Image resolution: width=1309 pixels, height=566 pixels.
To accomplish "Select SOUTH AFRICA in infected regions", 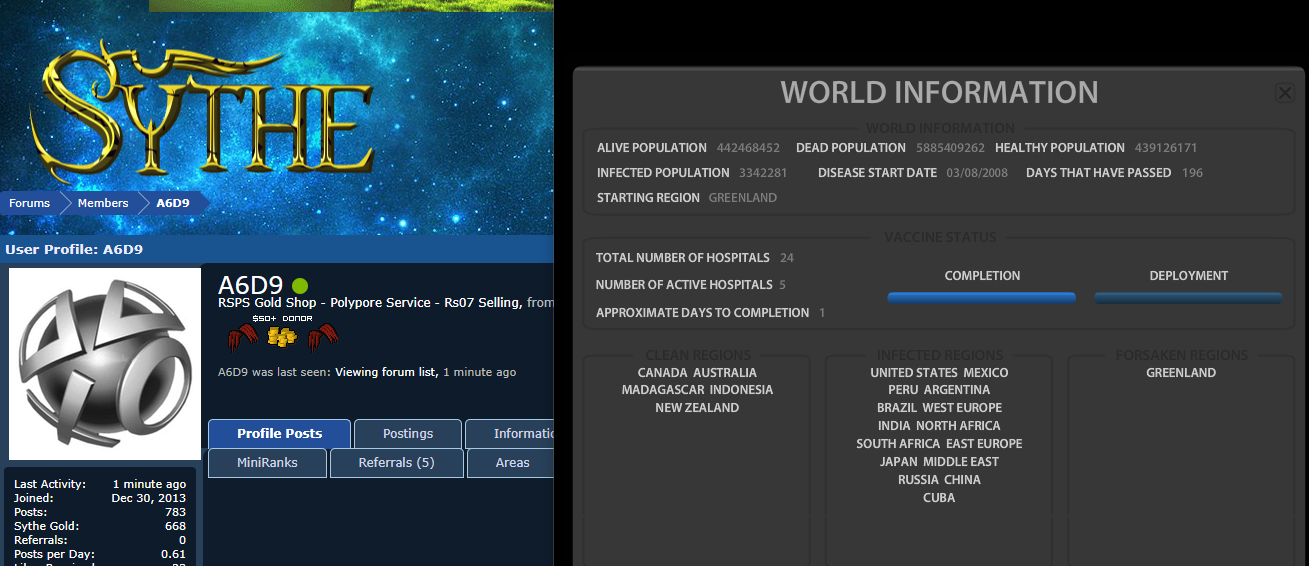I will click(898, 444).
